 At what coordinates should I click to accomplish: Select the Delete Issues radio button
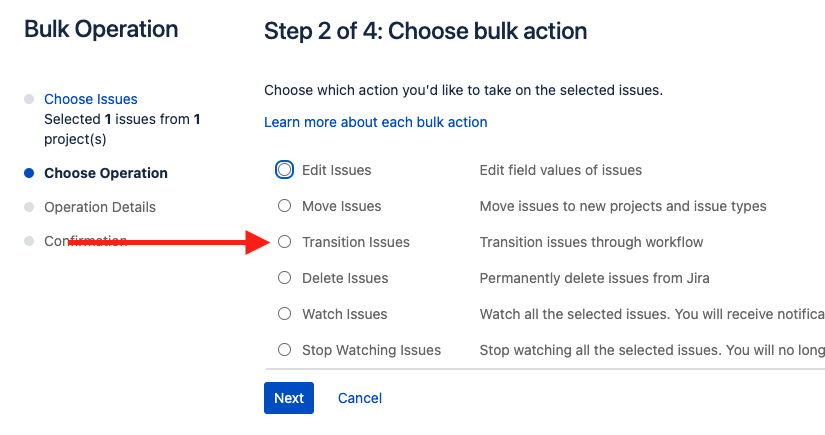tap(284, 278)
